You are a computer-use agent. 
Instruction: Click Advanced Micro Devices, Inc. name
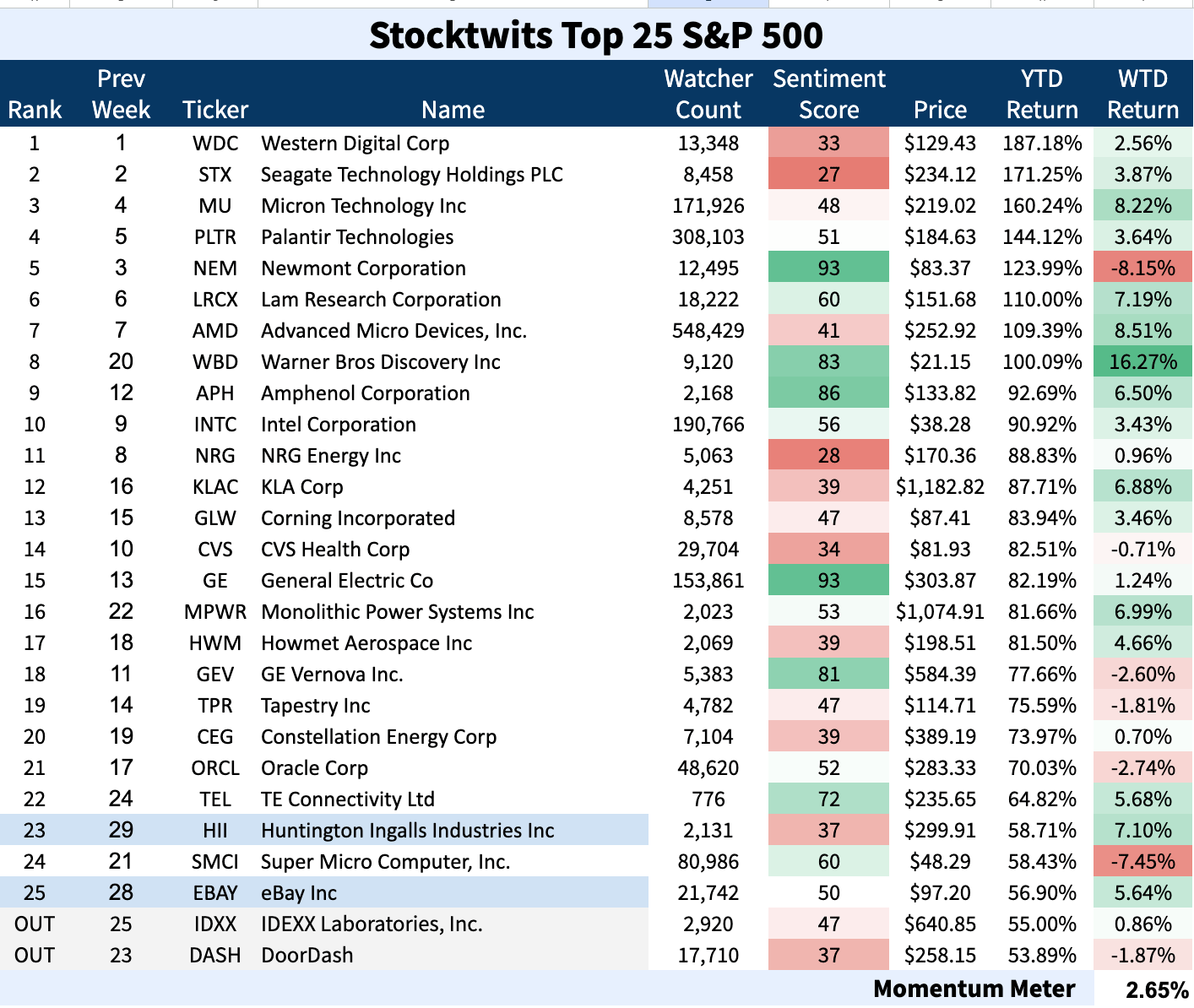(394, 331)
